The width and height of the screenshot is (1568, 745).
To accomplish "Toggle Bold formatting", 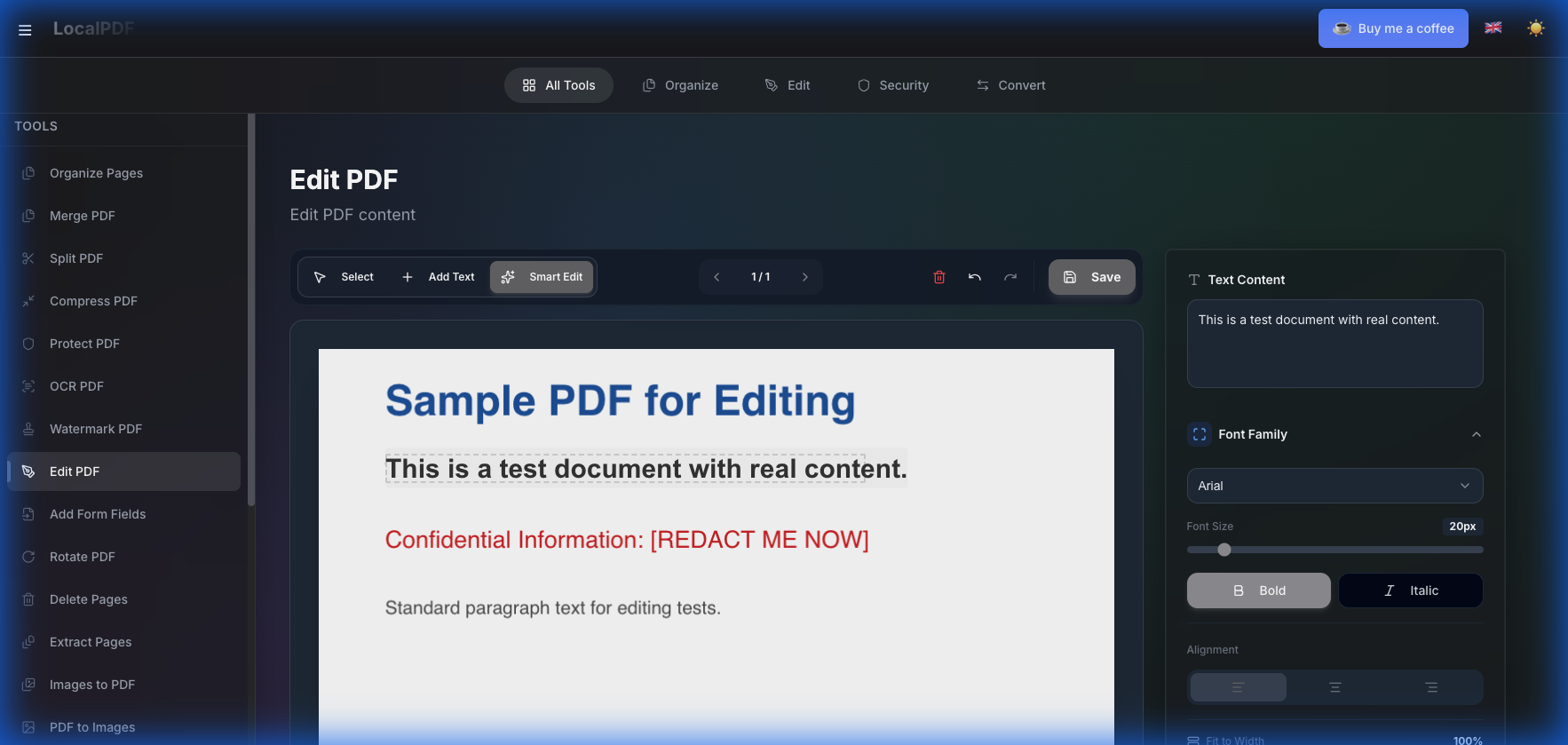I will click(x=1259, y=590).
